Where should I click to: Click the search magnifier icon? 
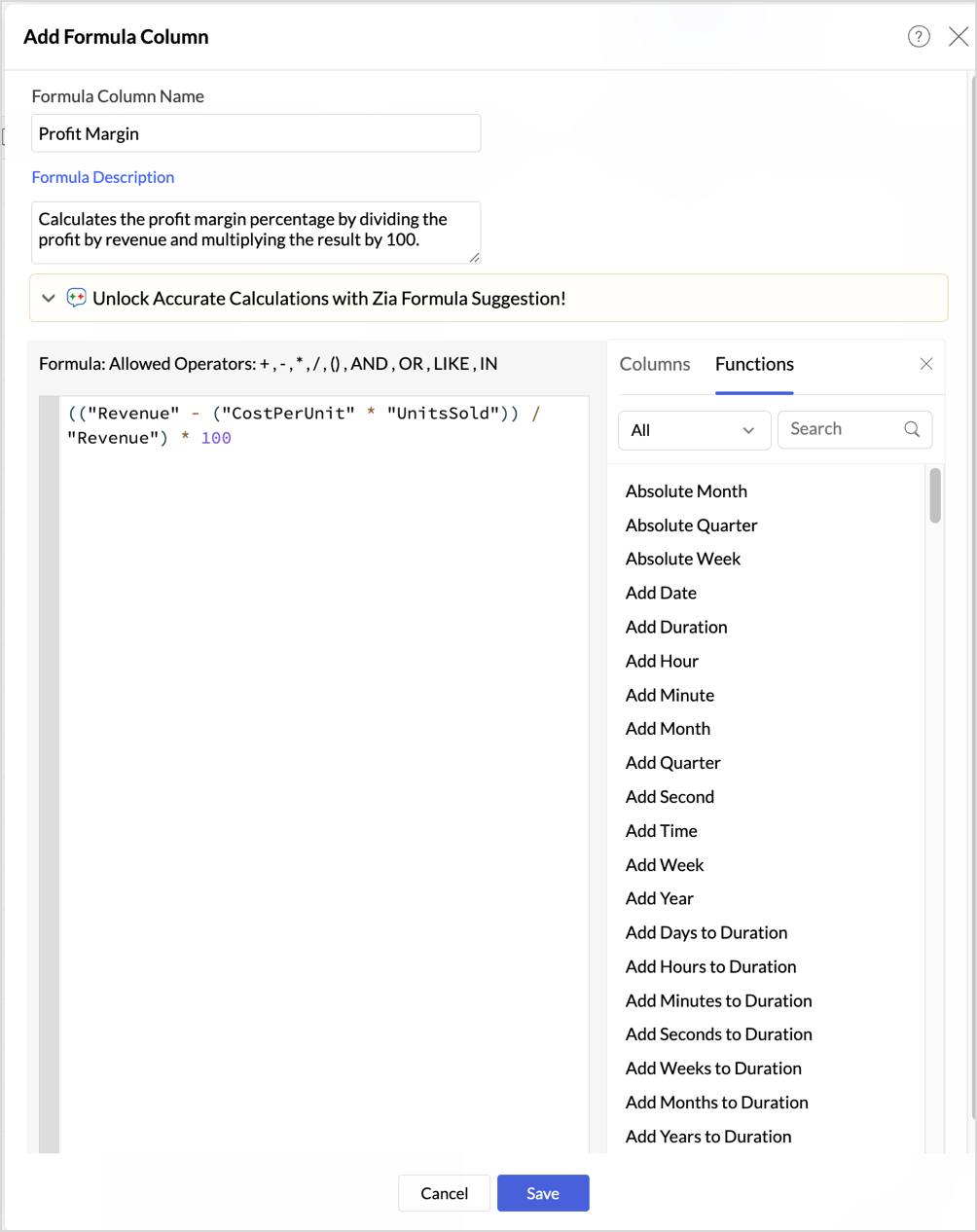click(x=912, y=429)
